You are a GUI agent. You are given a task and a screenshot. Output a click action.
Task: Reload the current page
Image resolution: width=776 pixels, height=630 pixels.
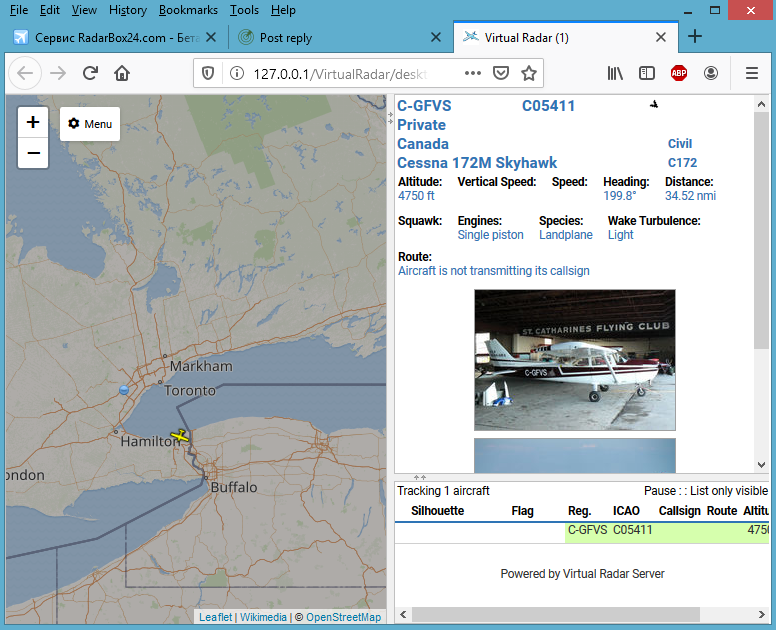tap(90, 73)
